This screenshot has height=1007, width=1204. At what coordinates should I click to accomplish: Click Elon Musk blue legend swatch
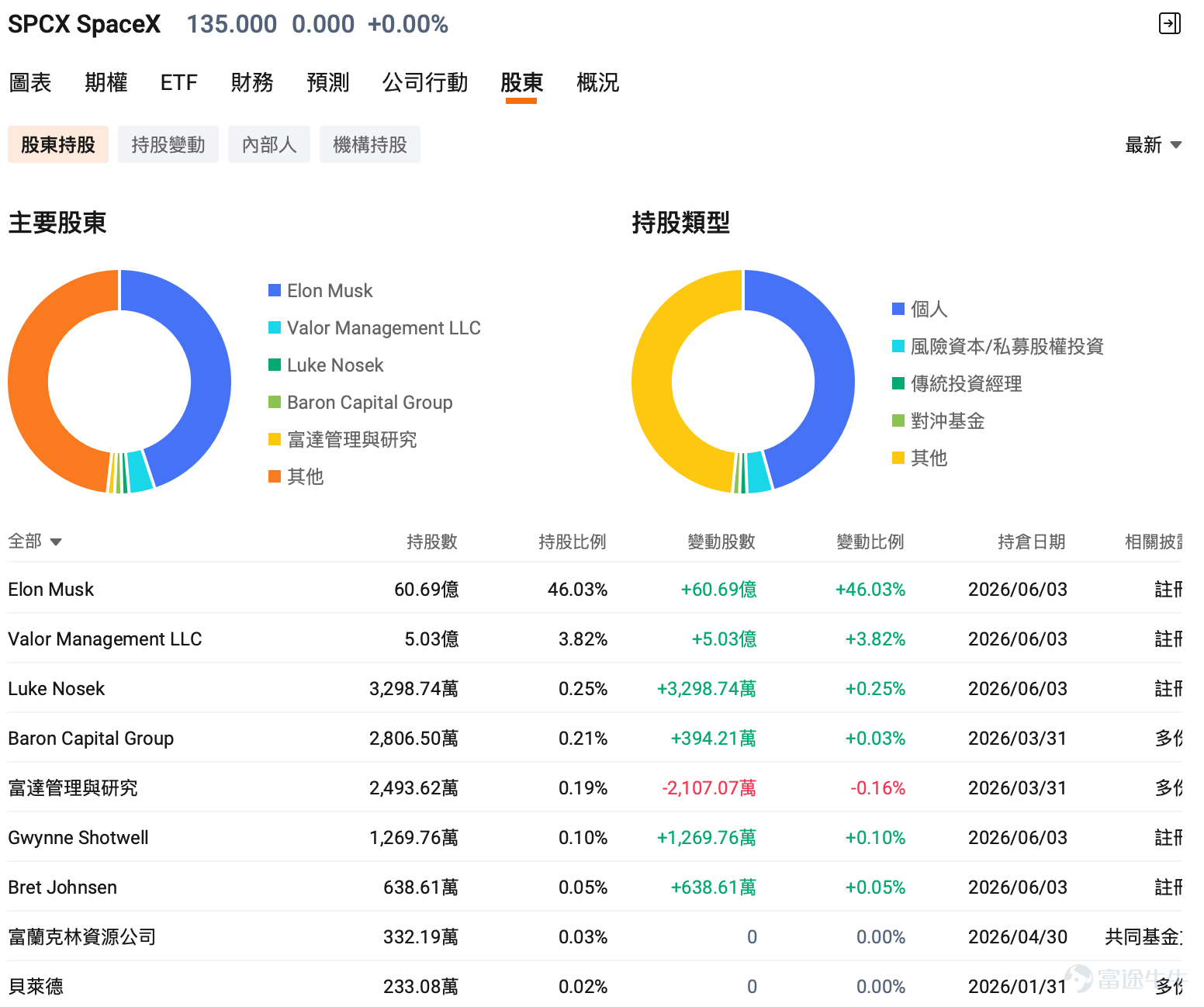tap(275, 290)
